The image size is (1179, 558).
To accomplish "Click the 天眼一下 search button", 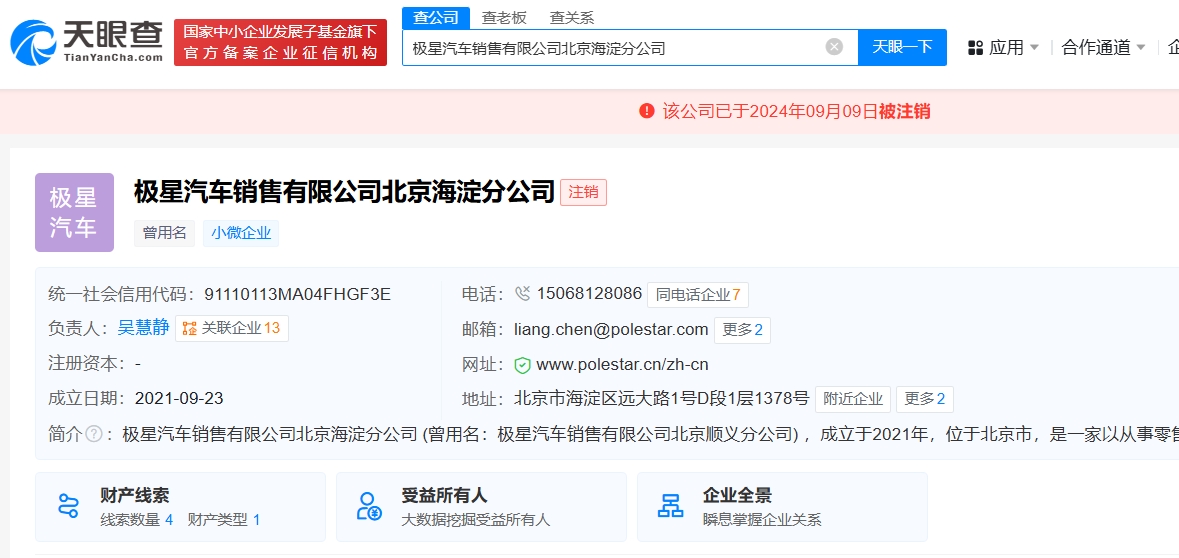I will click(902, 47).
